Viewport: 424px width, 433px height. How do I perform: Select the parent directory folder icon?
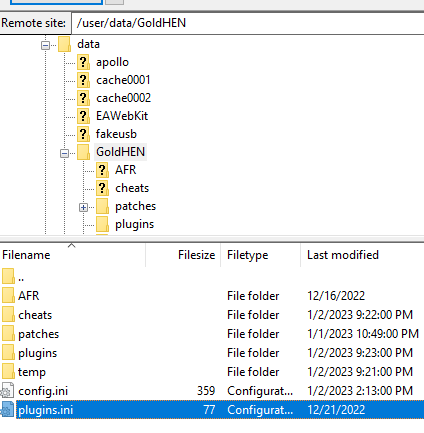tap(8, 277)
